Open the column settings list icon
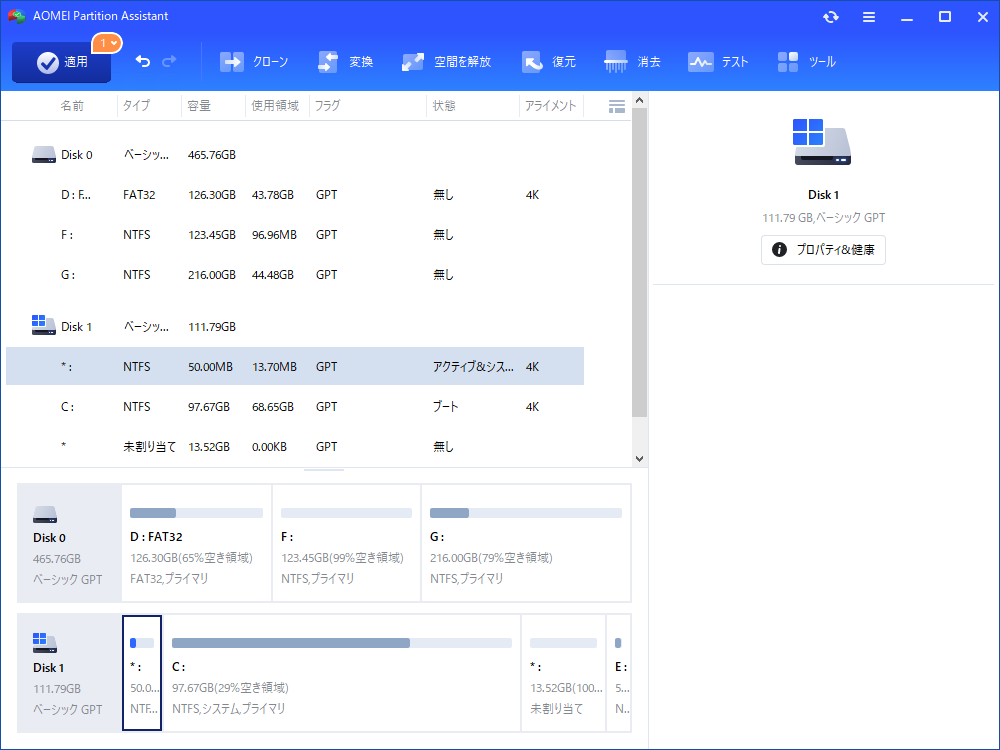Screen dimensions: 1000x750 tap(617, 106)
